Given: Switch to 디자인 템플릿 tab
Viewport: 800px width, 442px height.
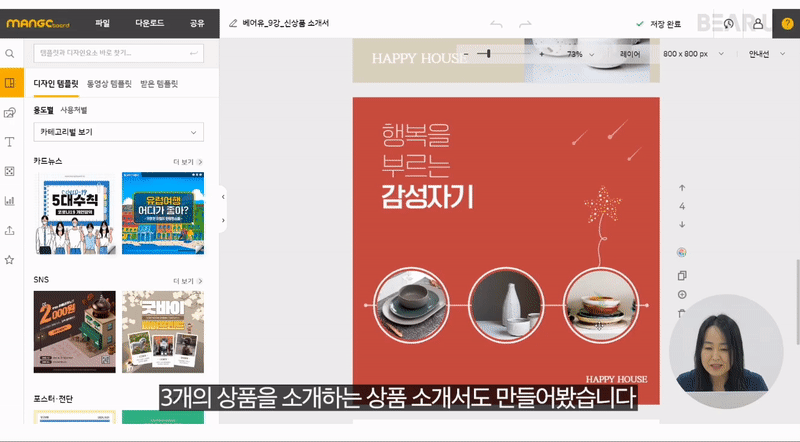Looking at the screenshot, I should [56, 84].
